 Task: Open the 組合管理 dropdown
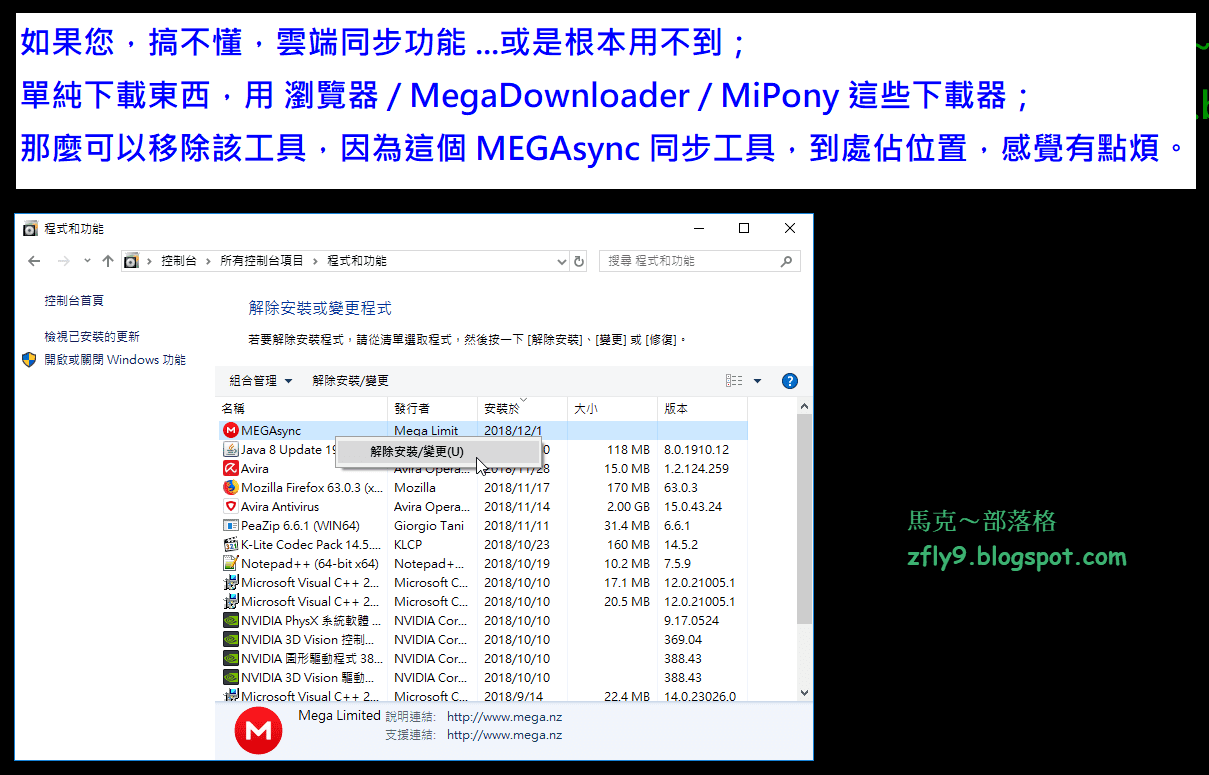[260, 381]
